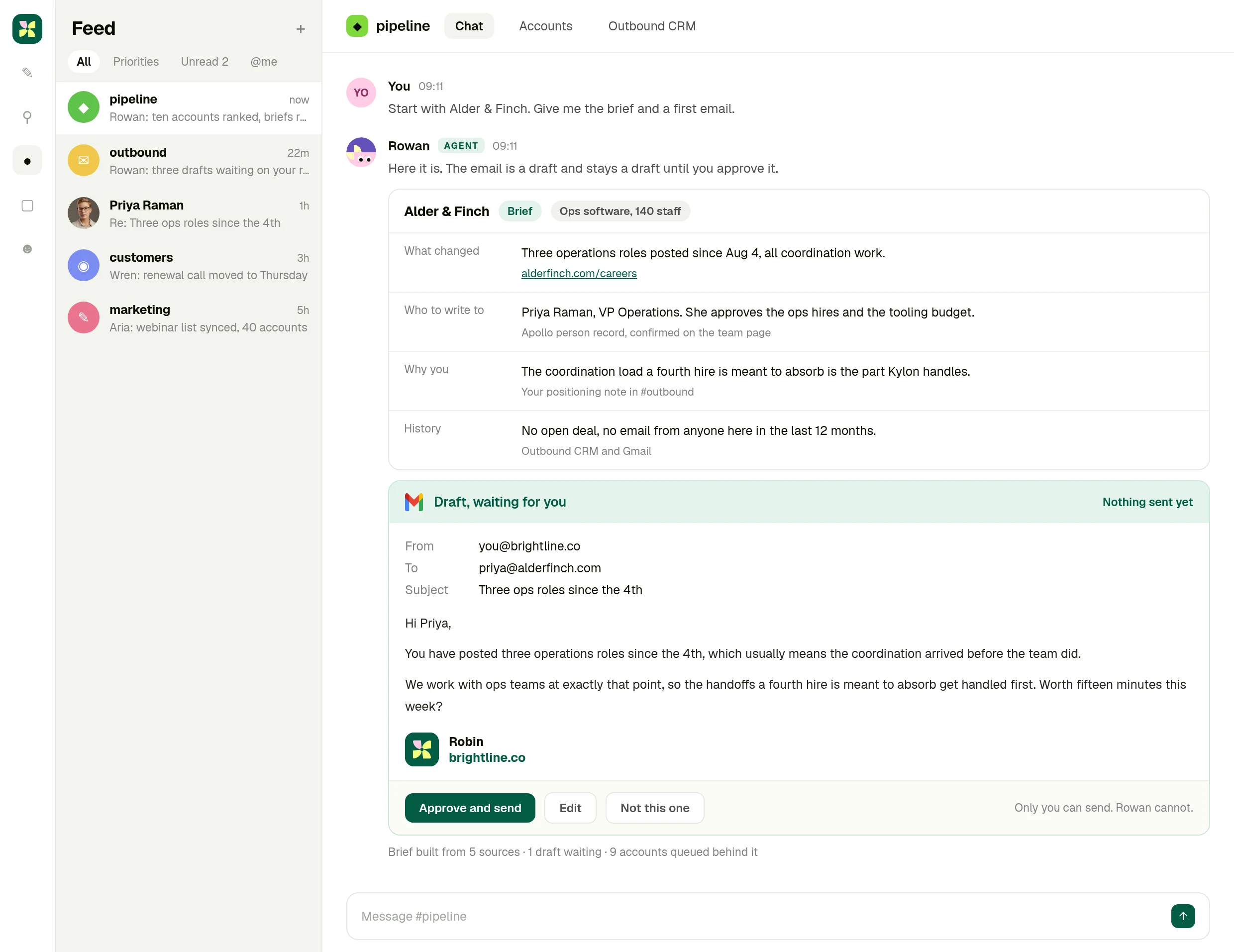Switch to the Priorities filter
The image size is (1234, 952).
point(136,62)
